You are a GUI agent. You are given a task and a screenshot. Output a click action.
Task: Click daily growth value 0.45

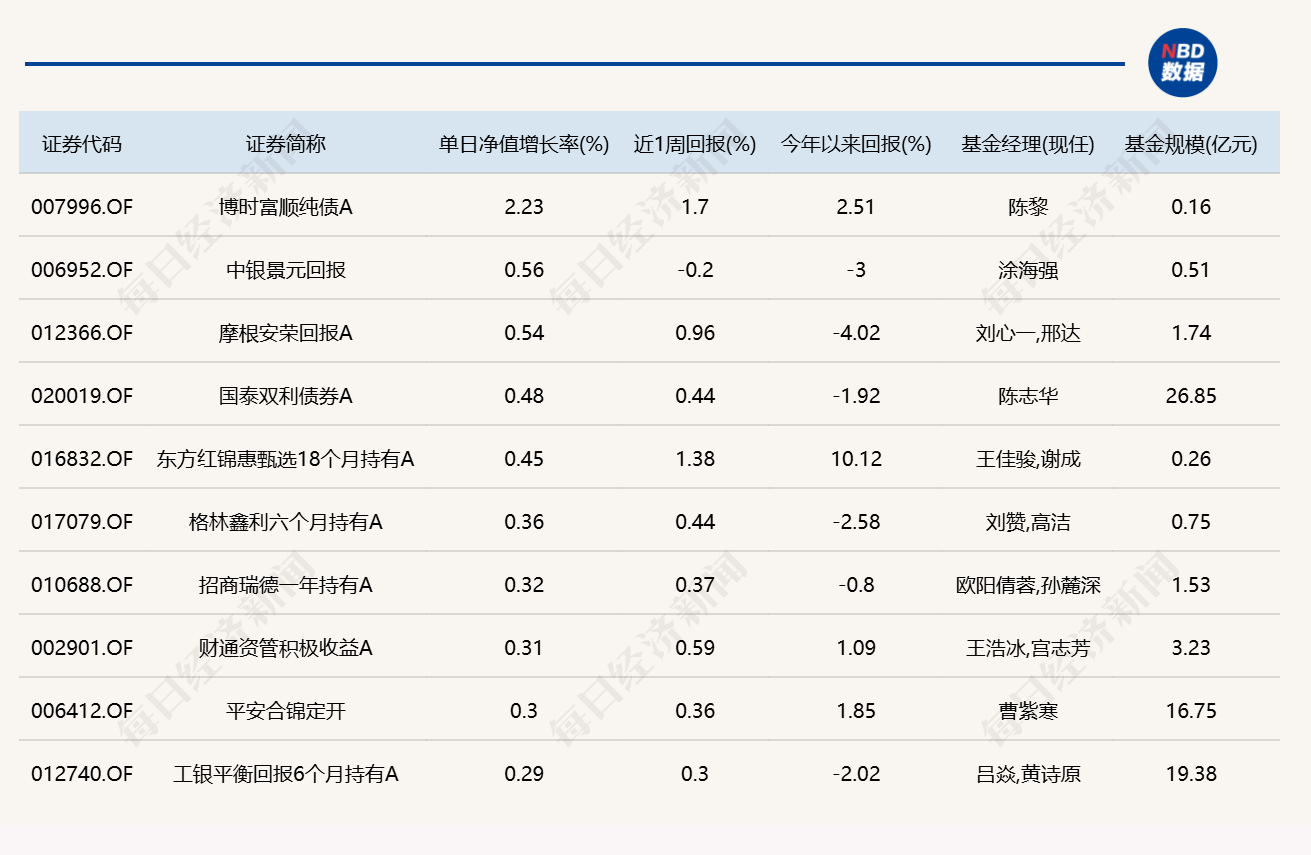pyautogui.click(x=524, y=459)
